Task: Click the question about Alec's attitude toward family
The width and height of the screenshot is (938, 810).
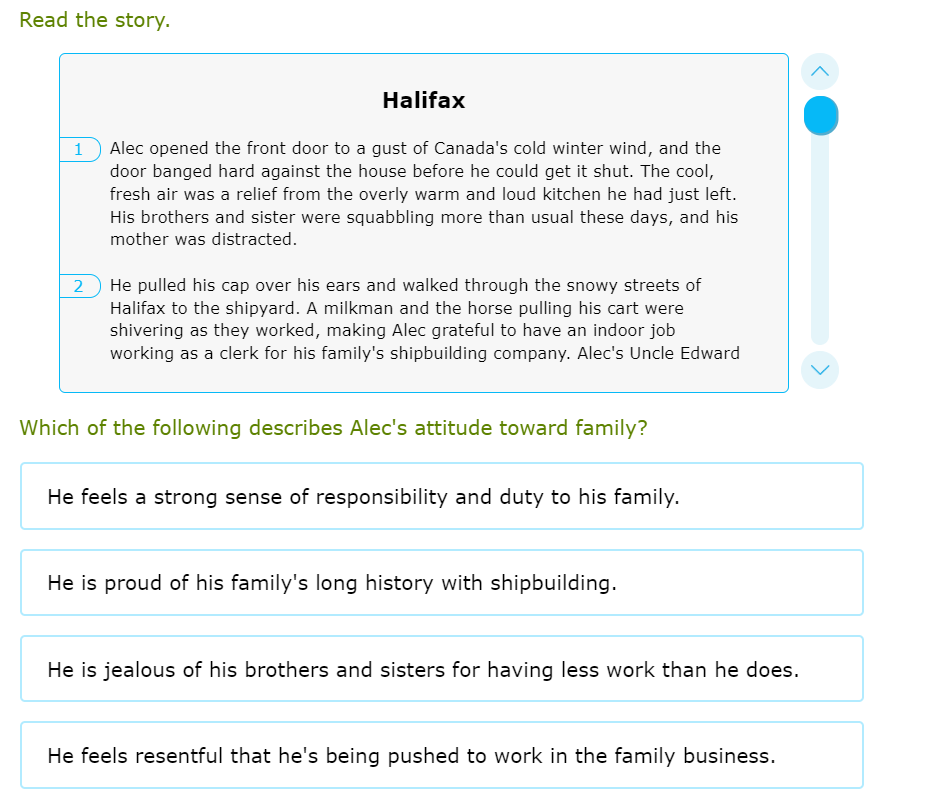Action: tap(333, 428)
